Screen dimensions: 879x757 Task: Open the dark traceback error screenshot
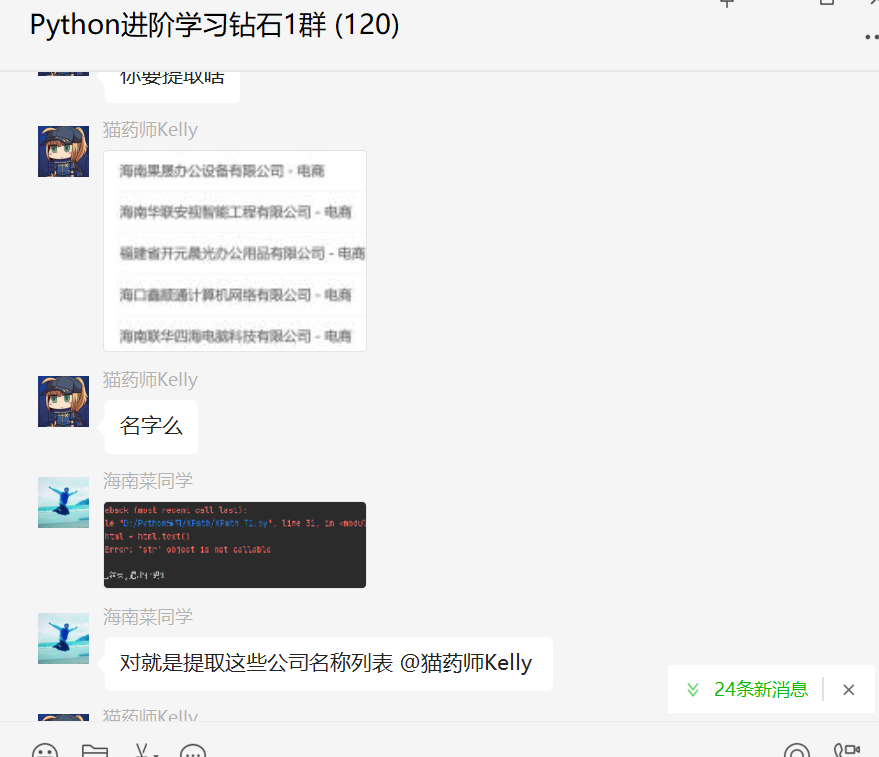[235, 545]
